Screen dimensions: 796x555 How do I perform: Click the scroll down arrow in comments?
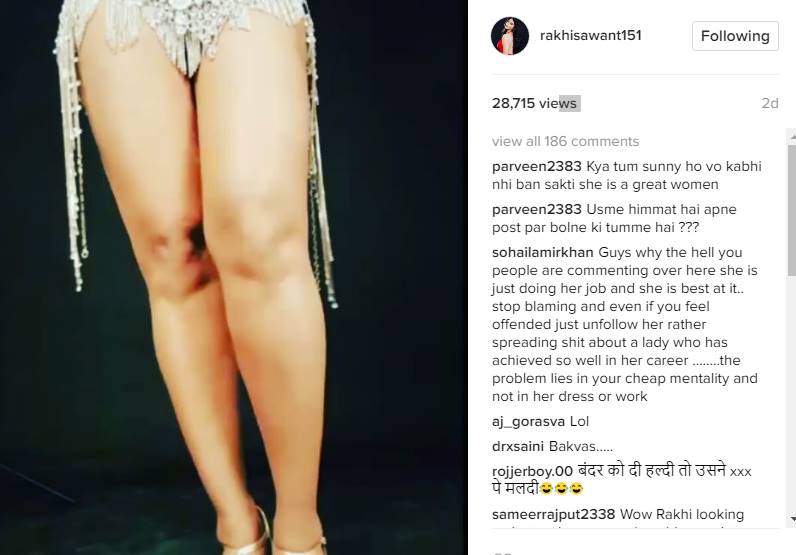click(x=792, y=519)
